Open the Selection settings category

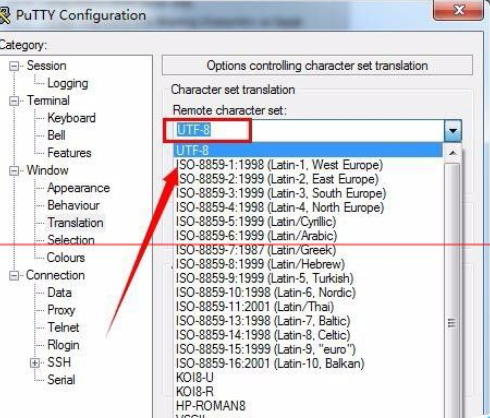click(x=71, y=240)
